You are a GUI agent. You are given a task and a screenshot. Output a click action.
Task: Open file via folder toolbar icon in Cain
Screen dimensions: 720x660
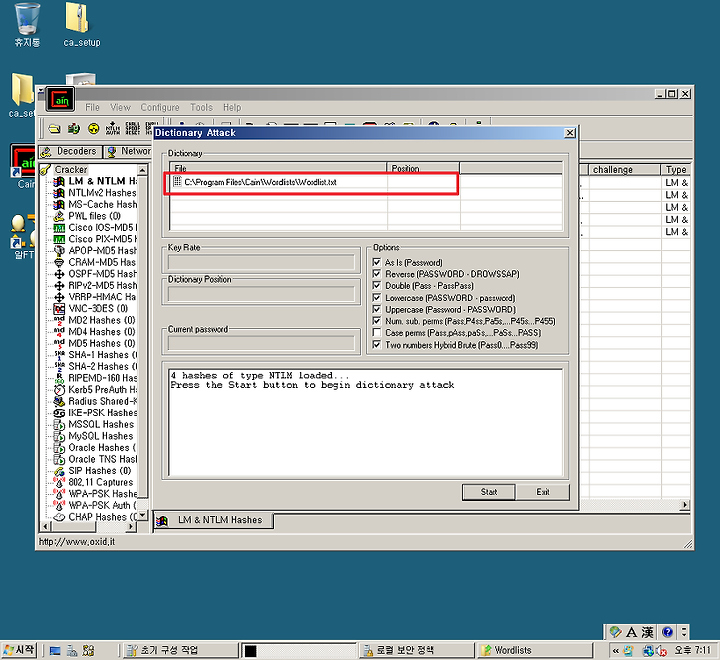54,129
